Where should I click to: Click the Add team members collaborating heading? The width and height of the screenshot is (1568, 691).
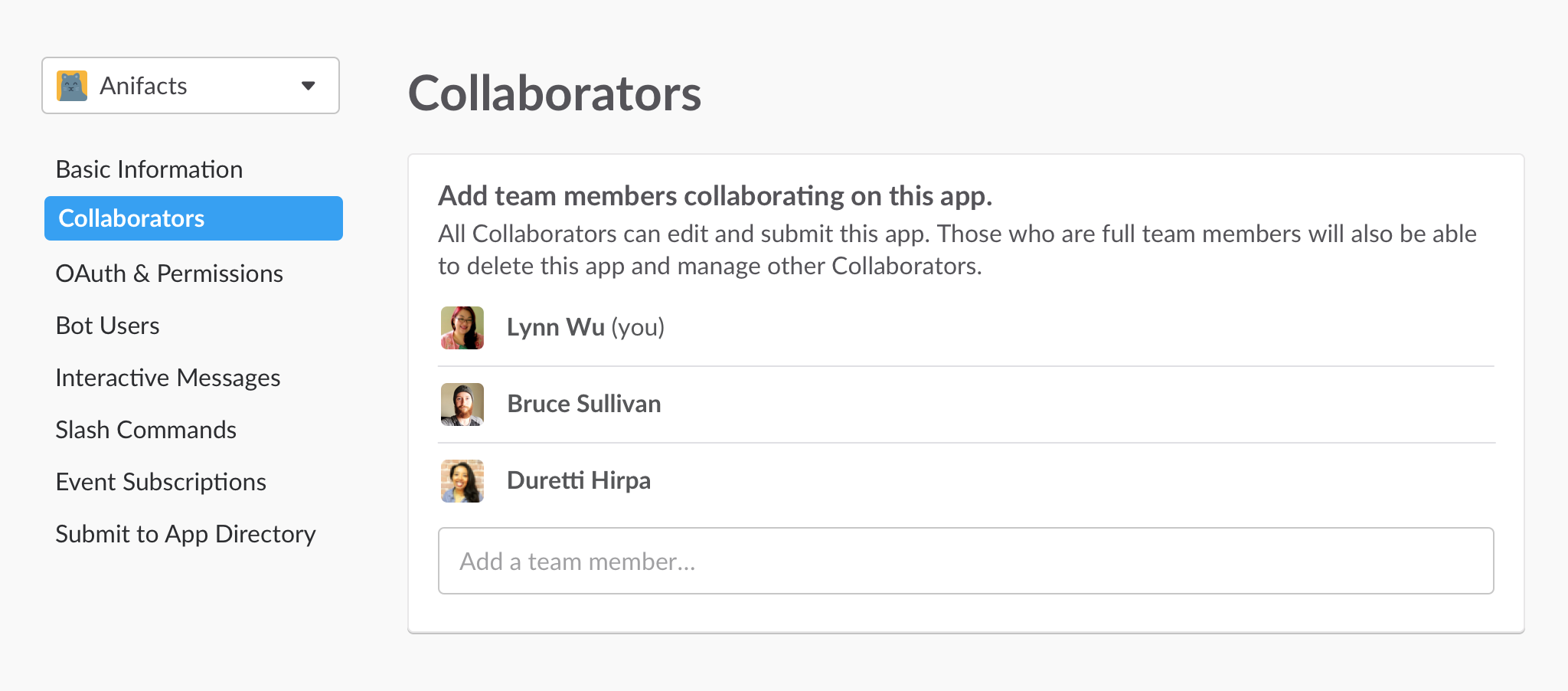pyautogui.click(x=715, y=196)
